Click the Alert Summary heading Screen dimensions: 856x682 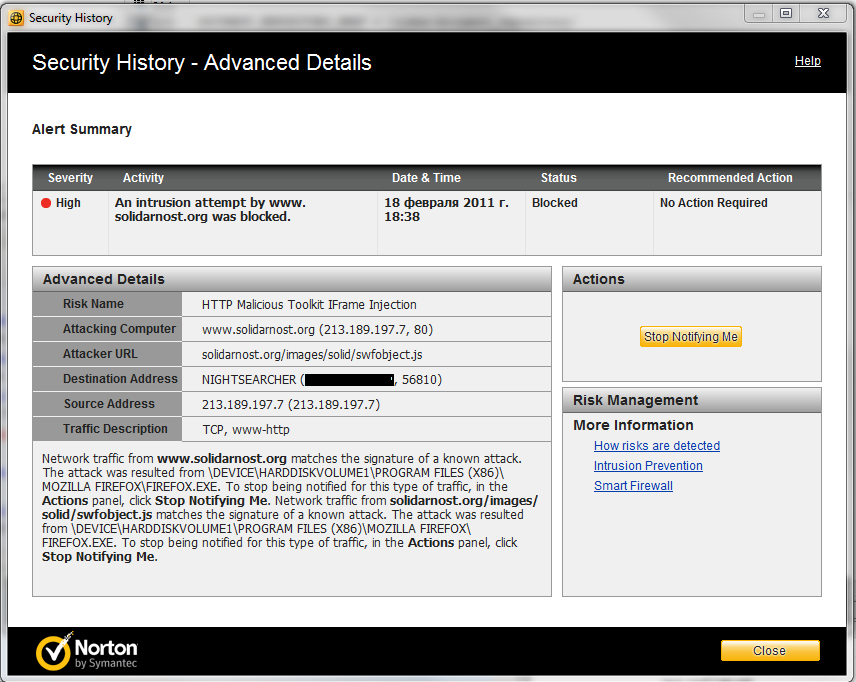[82, 129]
